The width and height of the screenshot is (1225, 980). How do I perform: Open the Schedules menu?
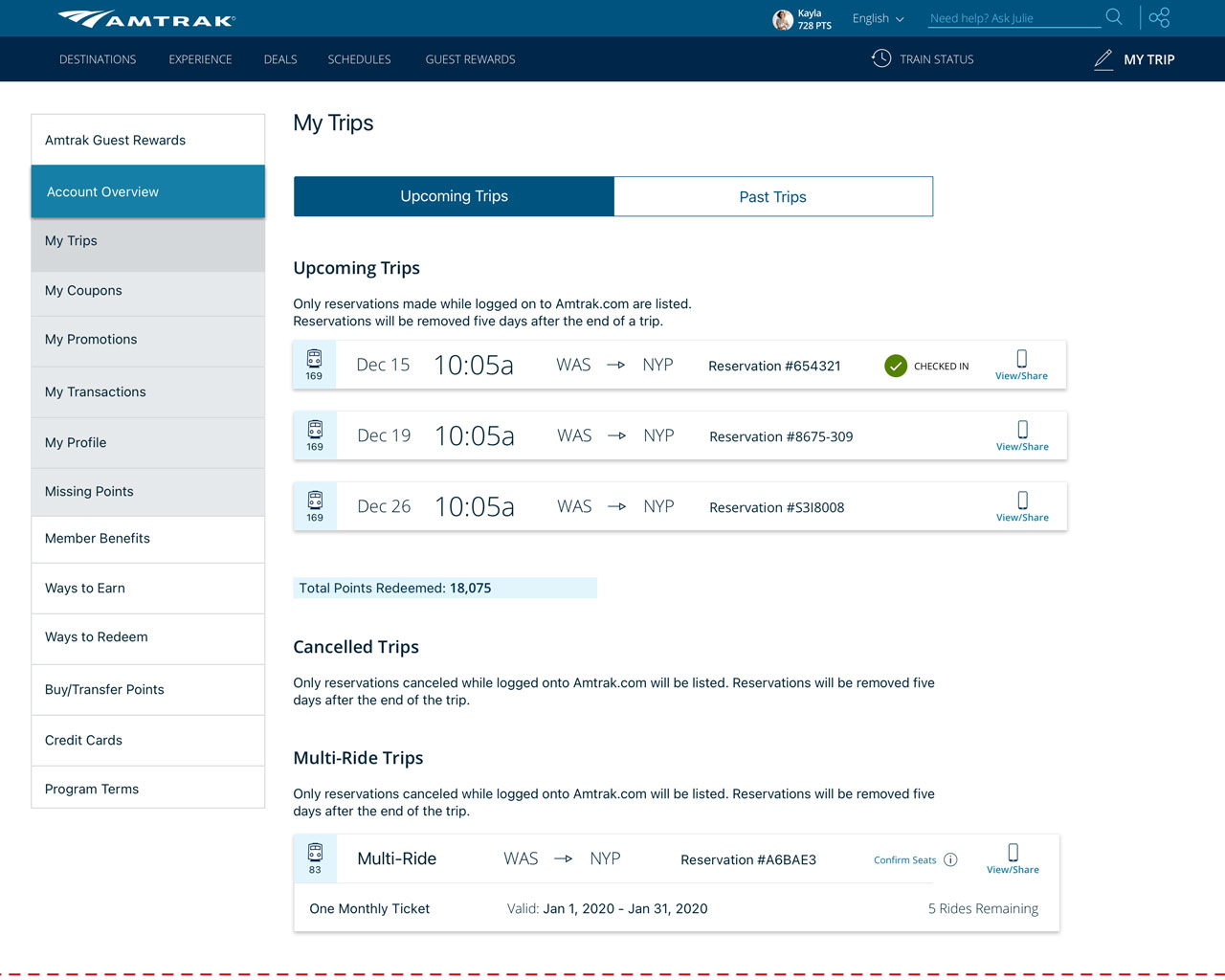click(359, 59)
